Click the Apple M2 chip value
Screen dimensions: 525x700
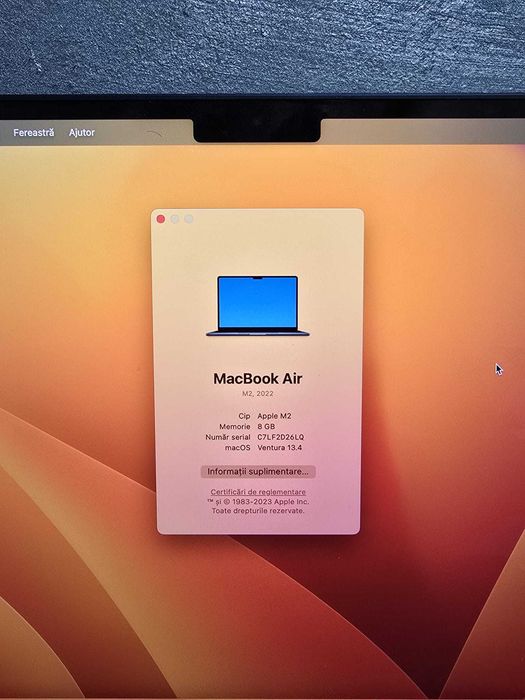coord(274,416)
